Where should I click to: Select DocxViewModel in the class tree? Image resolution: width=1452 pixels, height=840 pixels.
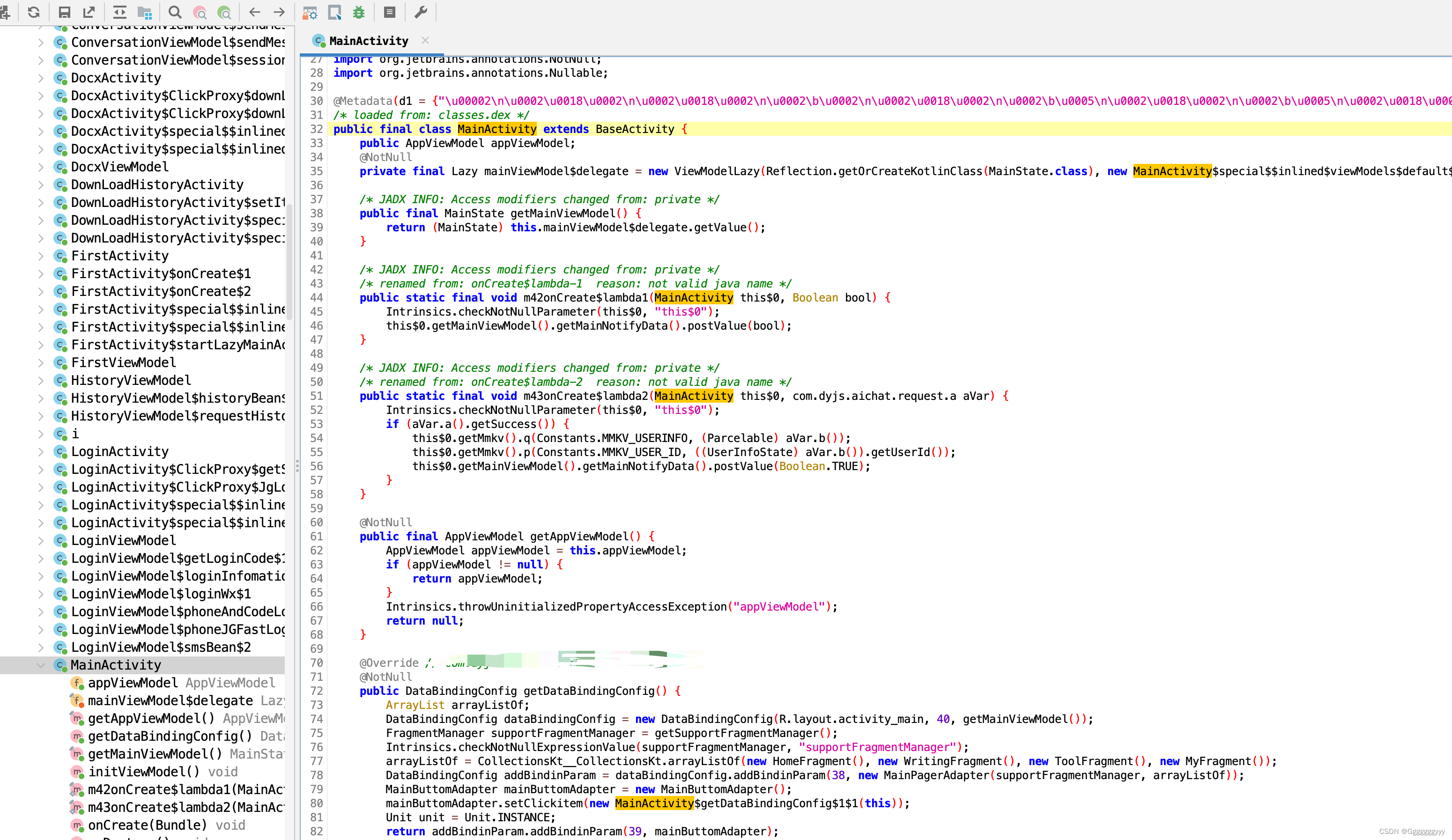(x=119, y=167)
